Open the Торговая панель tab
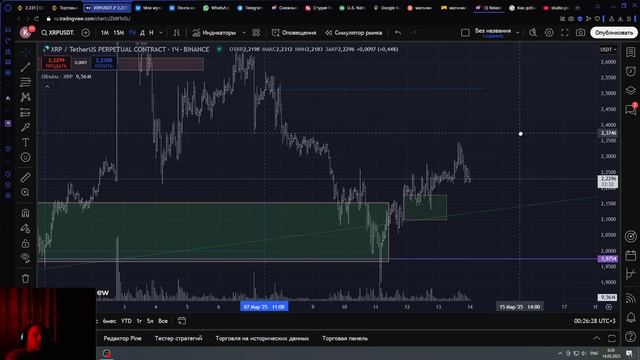Screen dimensions: 640x360 [345, 338]
